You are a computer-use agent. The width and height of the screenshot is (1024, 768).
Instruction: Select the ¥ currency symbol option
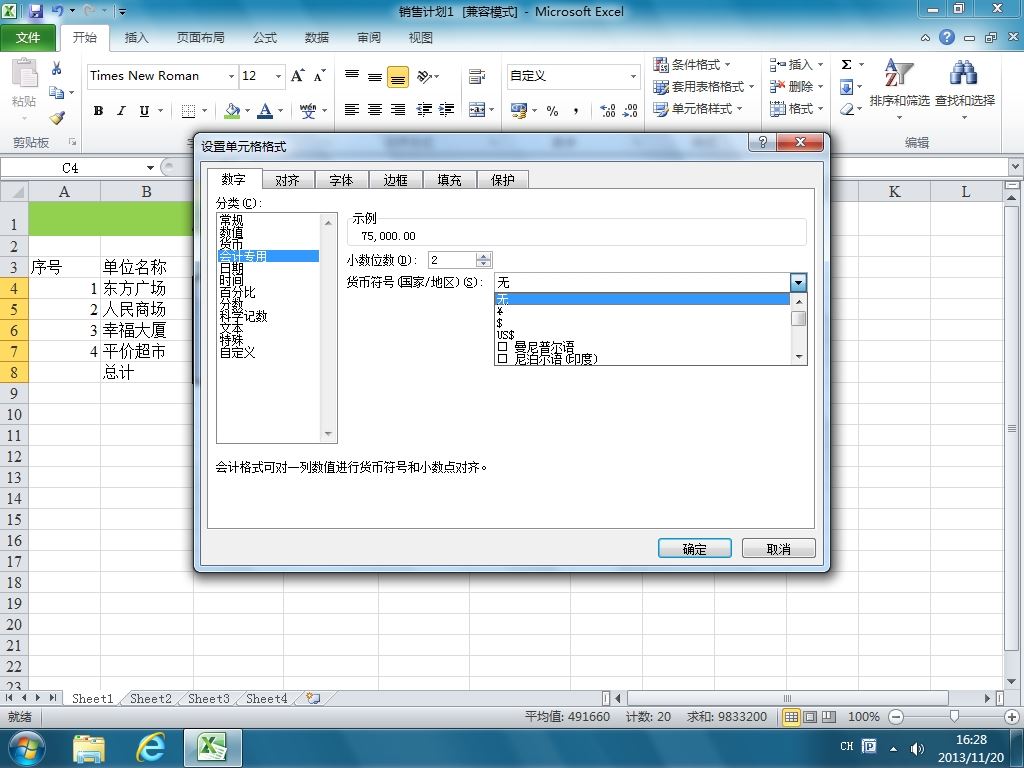(x=643, y=311)
